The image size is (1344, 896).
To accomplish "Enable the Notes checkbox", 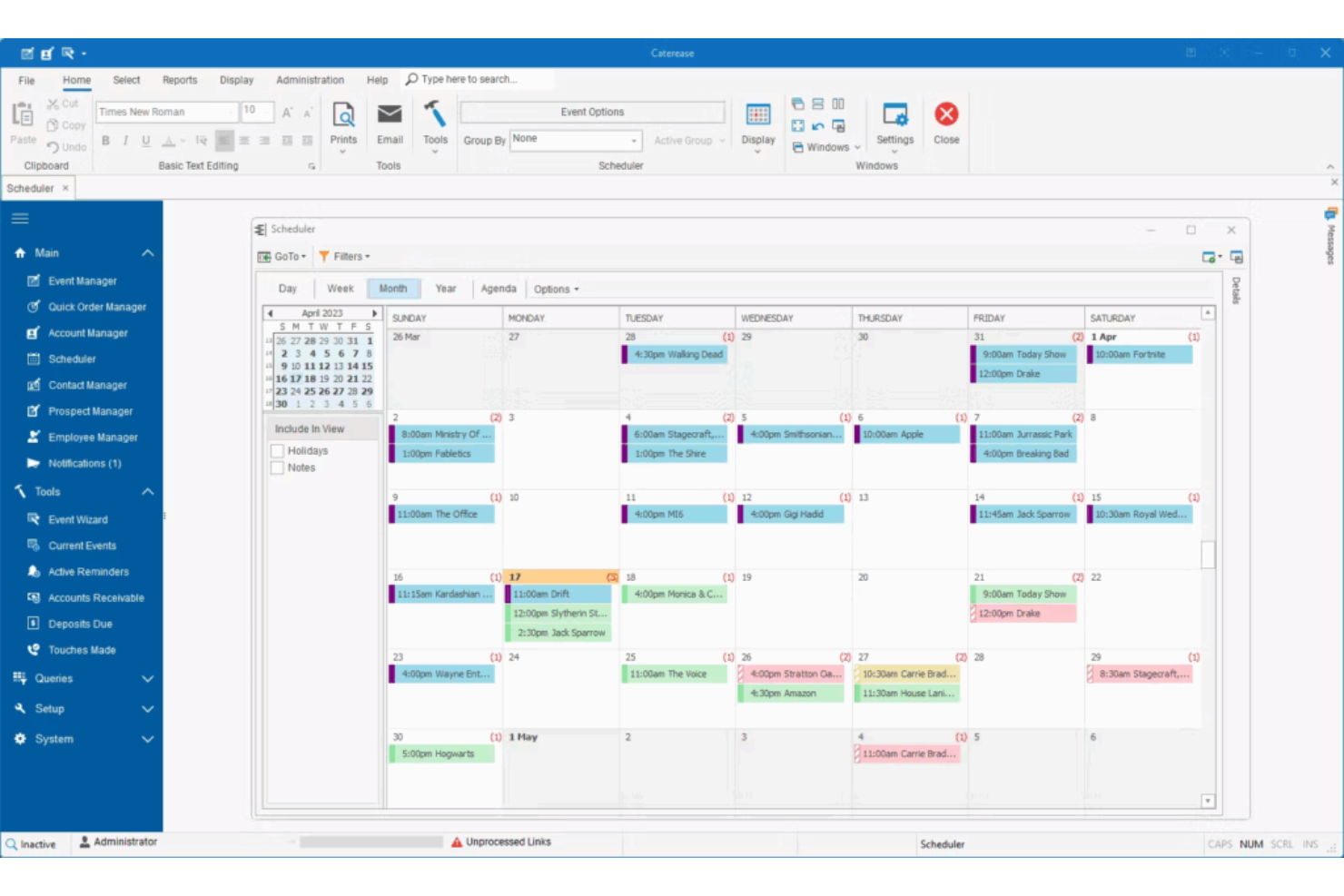I will (x=278, y=468).
